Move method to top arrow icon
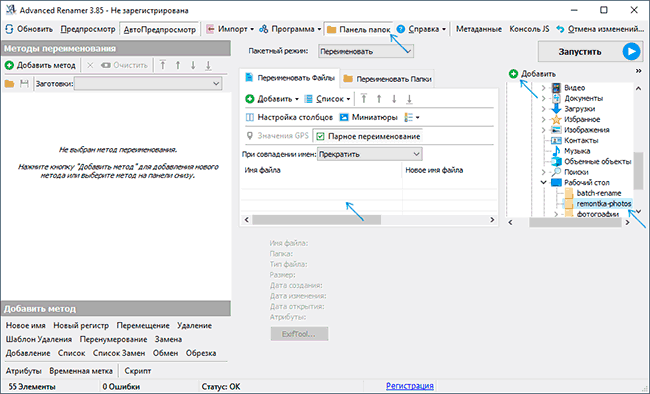The height and width of the screenshot is (394, 650). click(x=163, y=65)
